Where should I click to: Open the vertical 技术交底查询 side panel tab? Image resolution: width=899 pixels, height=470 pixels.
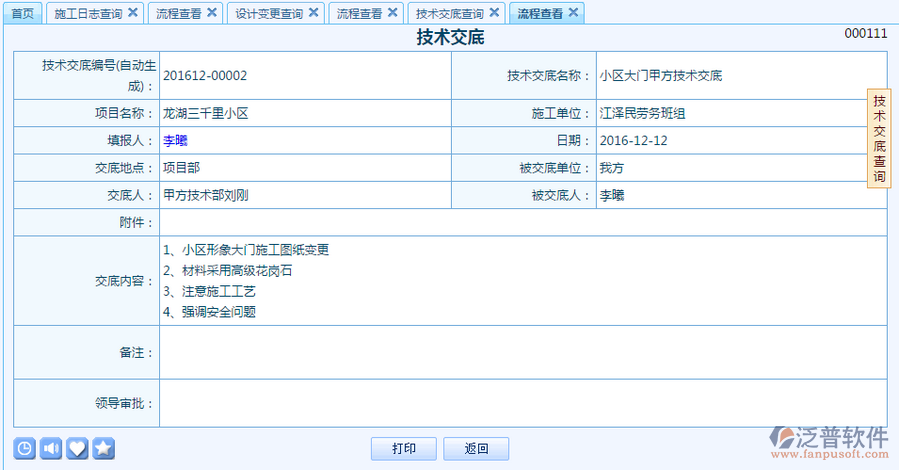pyautogui.click(x=879, y=138)
